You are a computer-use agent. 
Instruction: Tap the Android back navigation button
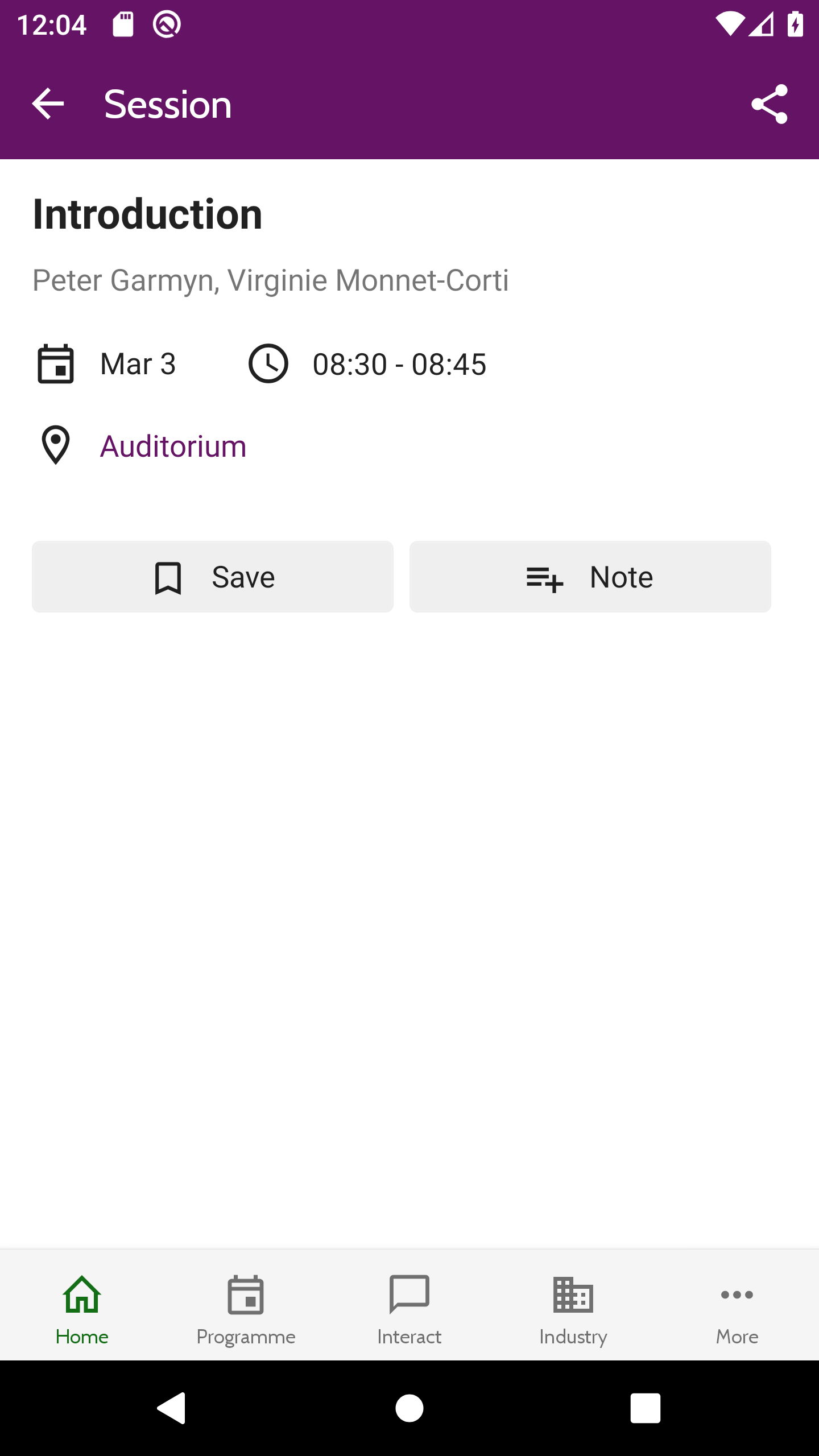[x=171, y=1408]
